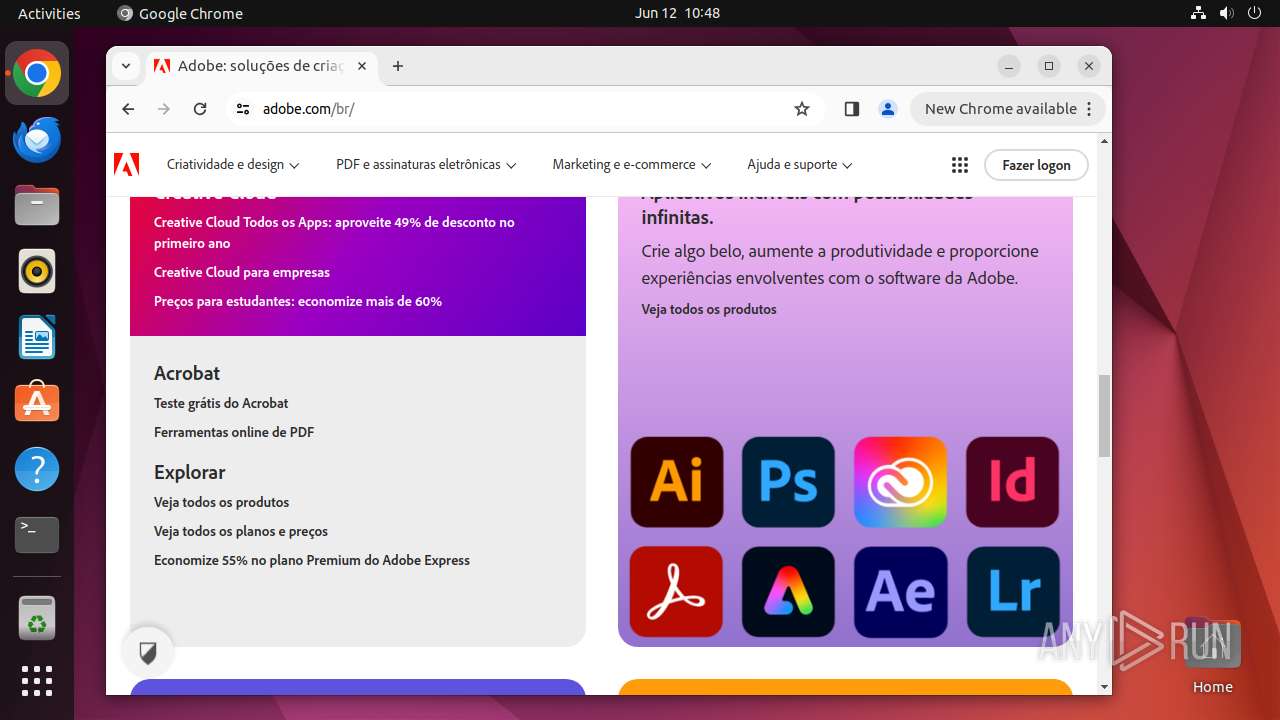Open Rhythmbox from the dock

coord(37,271)
